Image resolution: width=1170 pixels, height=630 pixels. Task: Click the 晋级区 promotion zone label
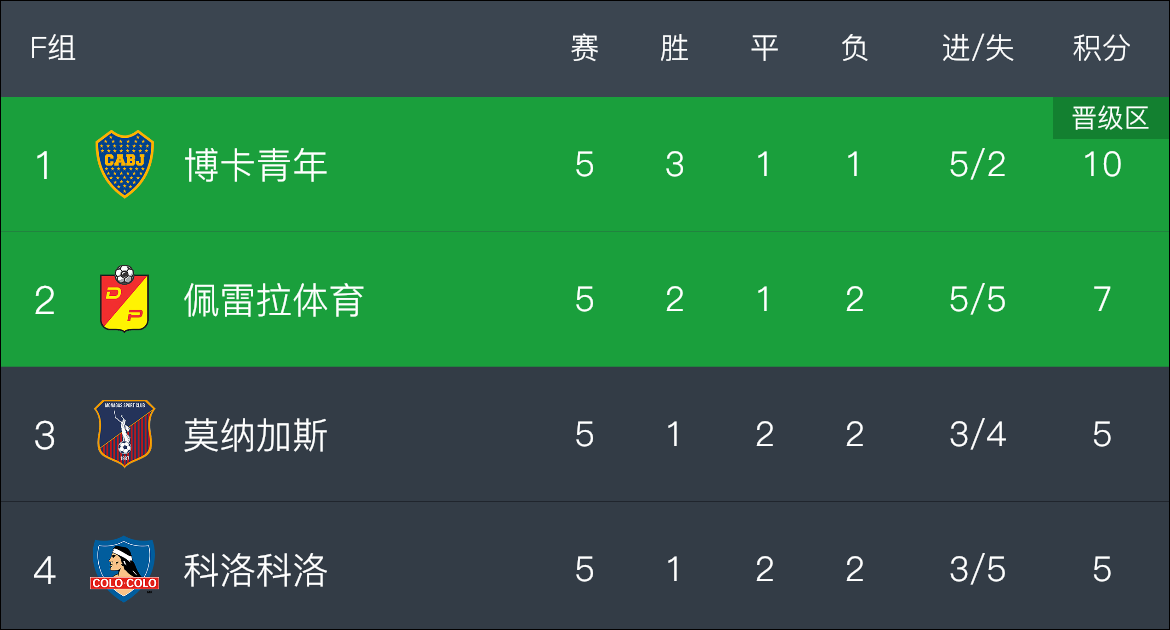click(1110, 118)
